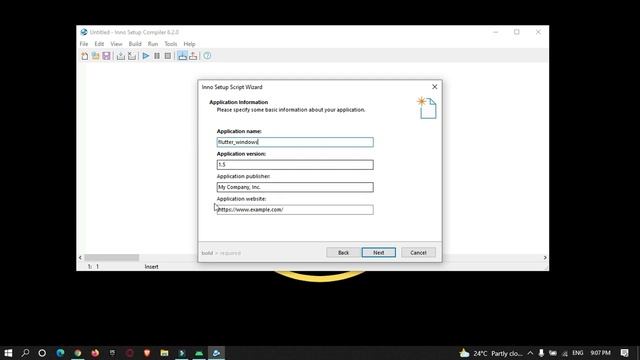Click the Application publisher input field
The height and width of the screenshot is (360, 640).
pos(295,187)
